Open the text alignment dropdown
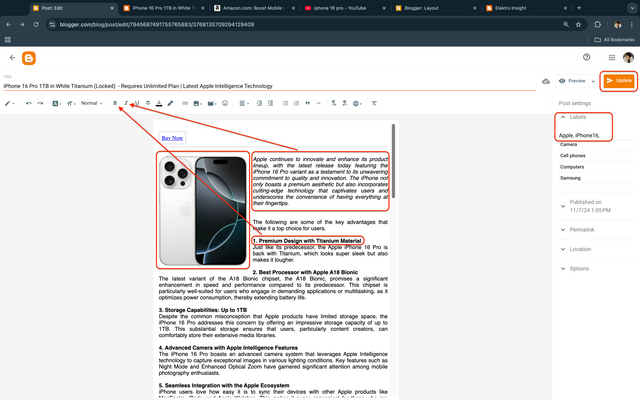 point(244,103)
